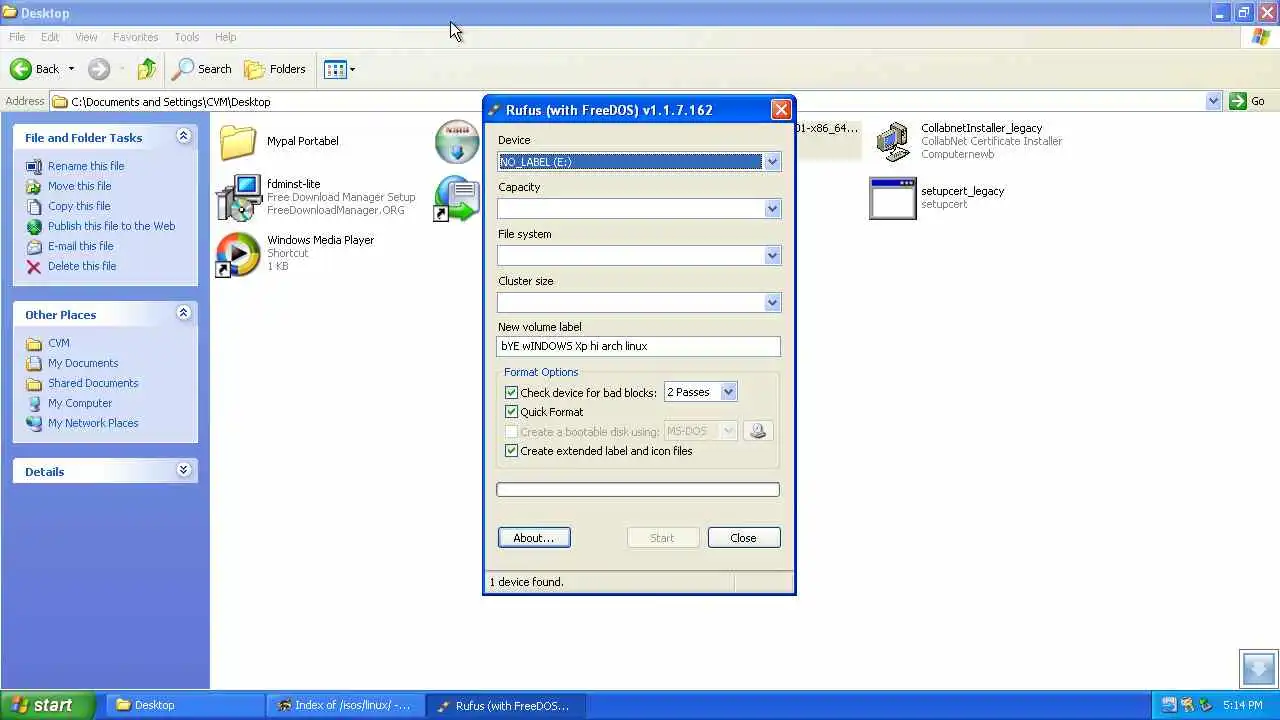Screen dimensions: 1280x720
Task: Open the bad blocks passes dropdown
Action: (728, 392)
